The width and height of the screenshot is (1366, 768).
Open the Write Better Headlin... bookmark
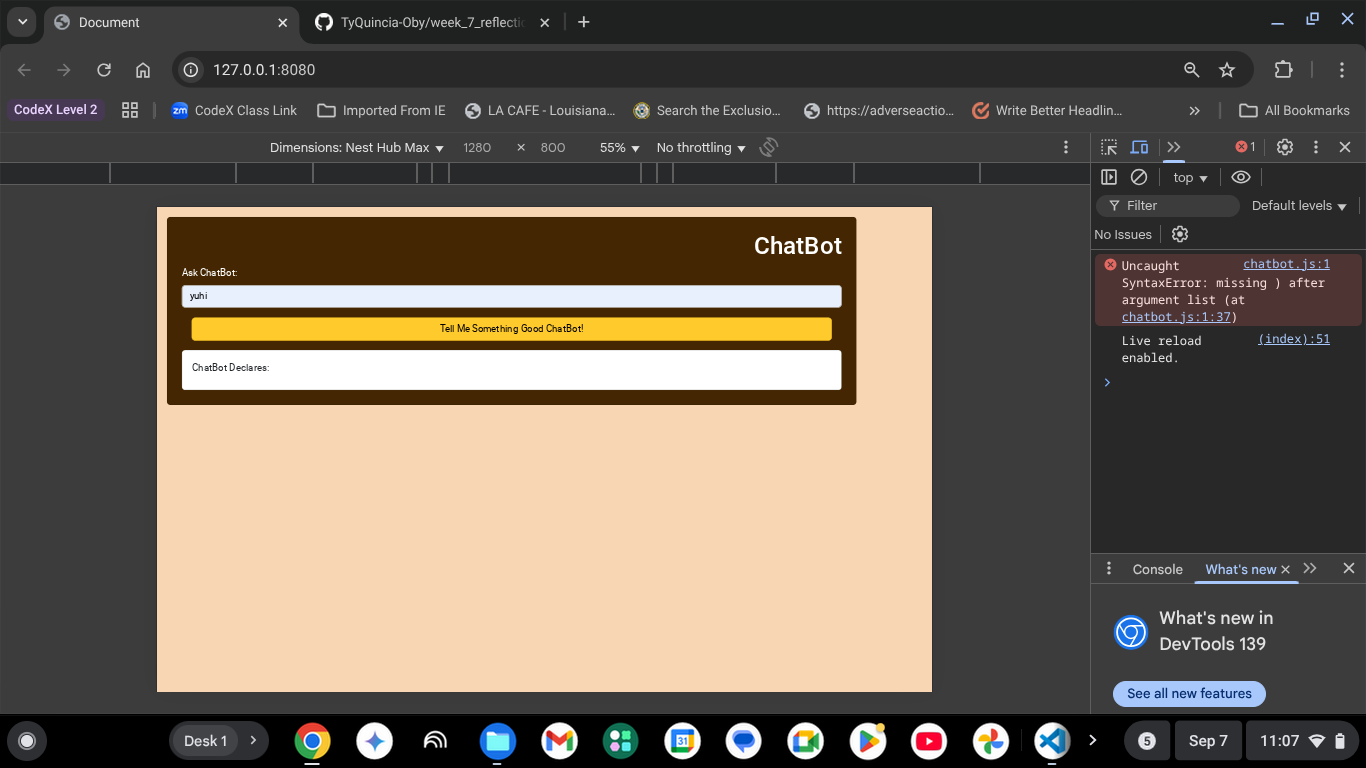[1047, 111]
